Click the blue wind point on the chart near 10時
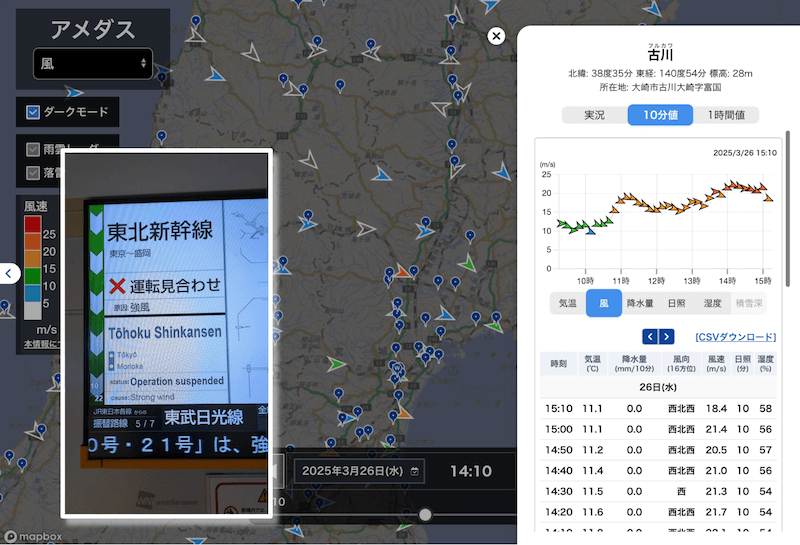 [590, 231]
